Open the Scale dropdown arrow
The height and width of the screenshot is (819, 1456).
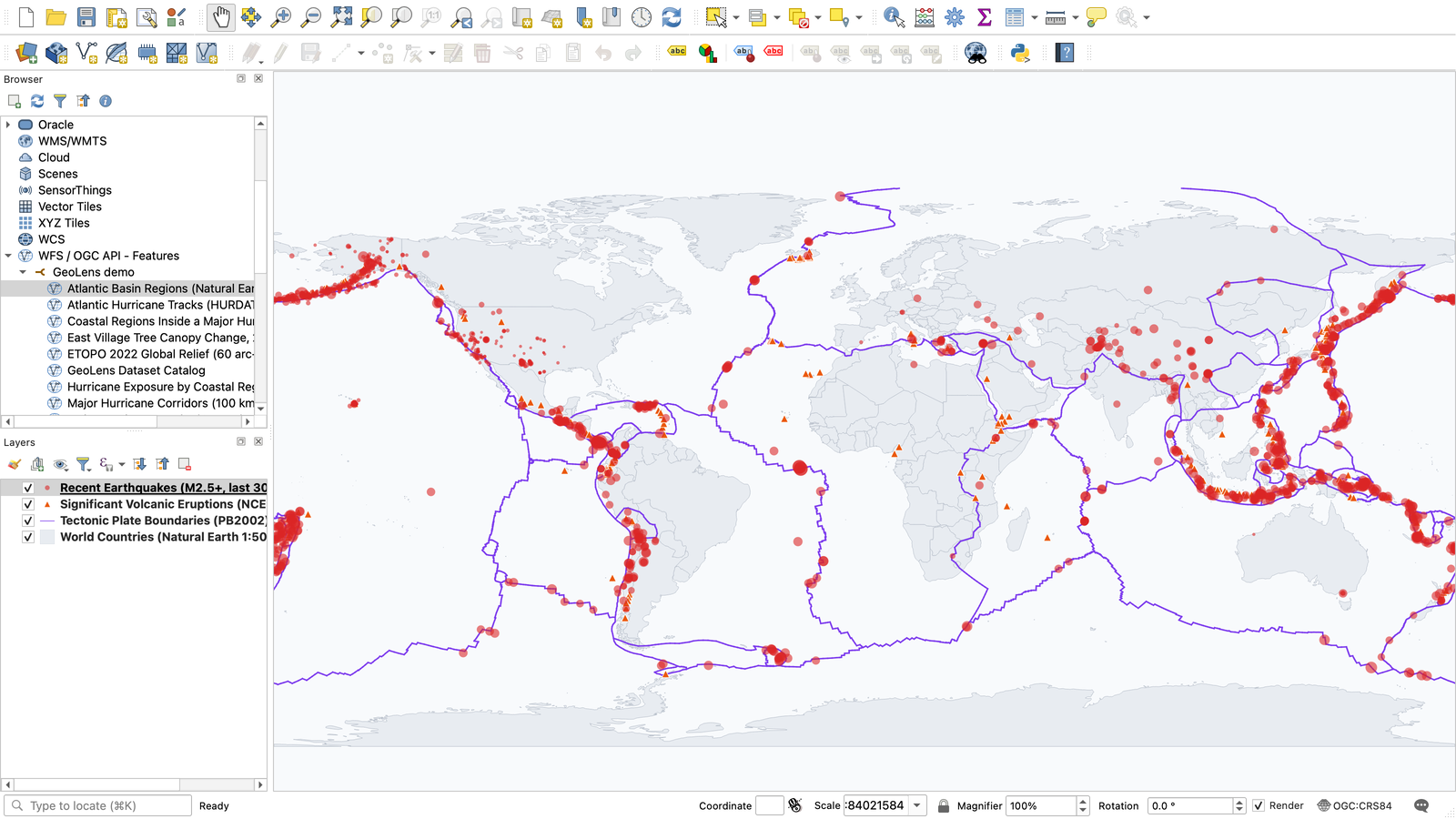[917, 805]
